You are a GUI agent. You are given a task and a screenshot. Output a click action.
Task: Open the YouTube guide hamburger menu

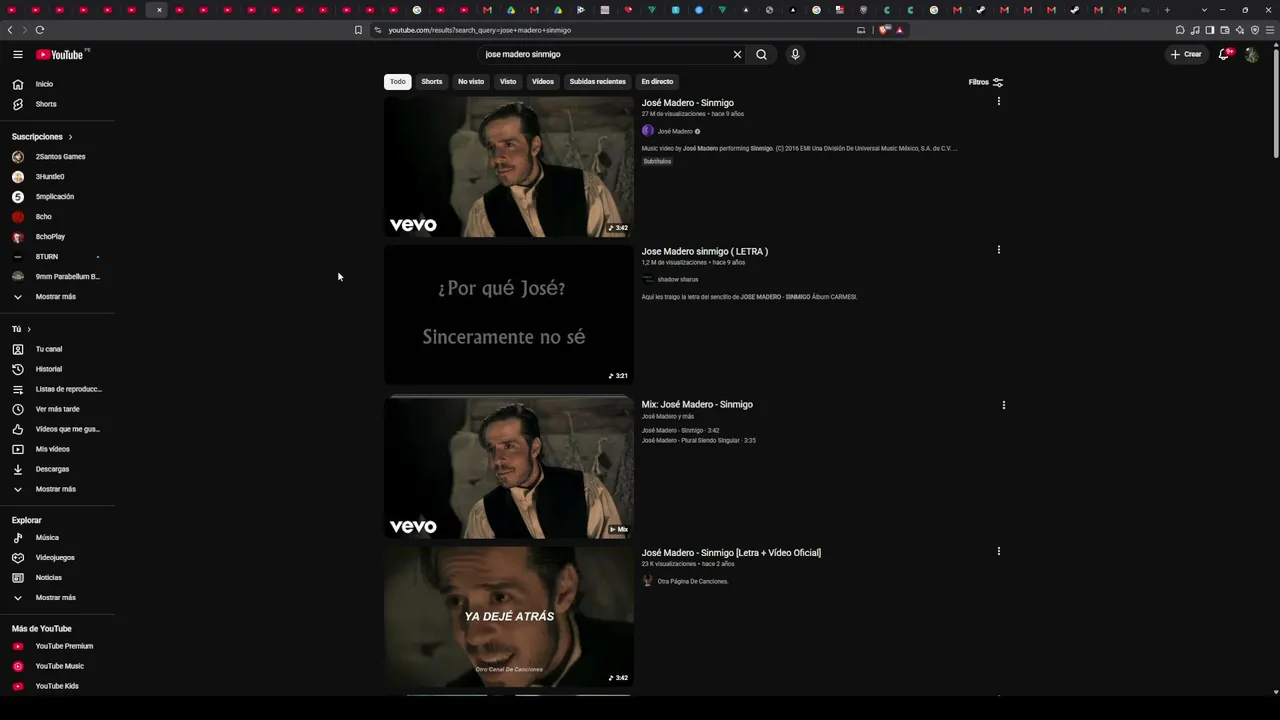coord(18,54)
